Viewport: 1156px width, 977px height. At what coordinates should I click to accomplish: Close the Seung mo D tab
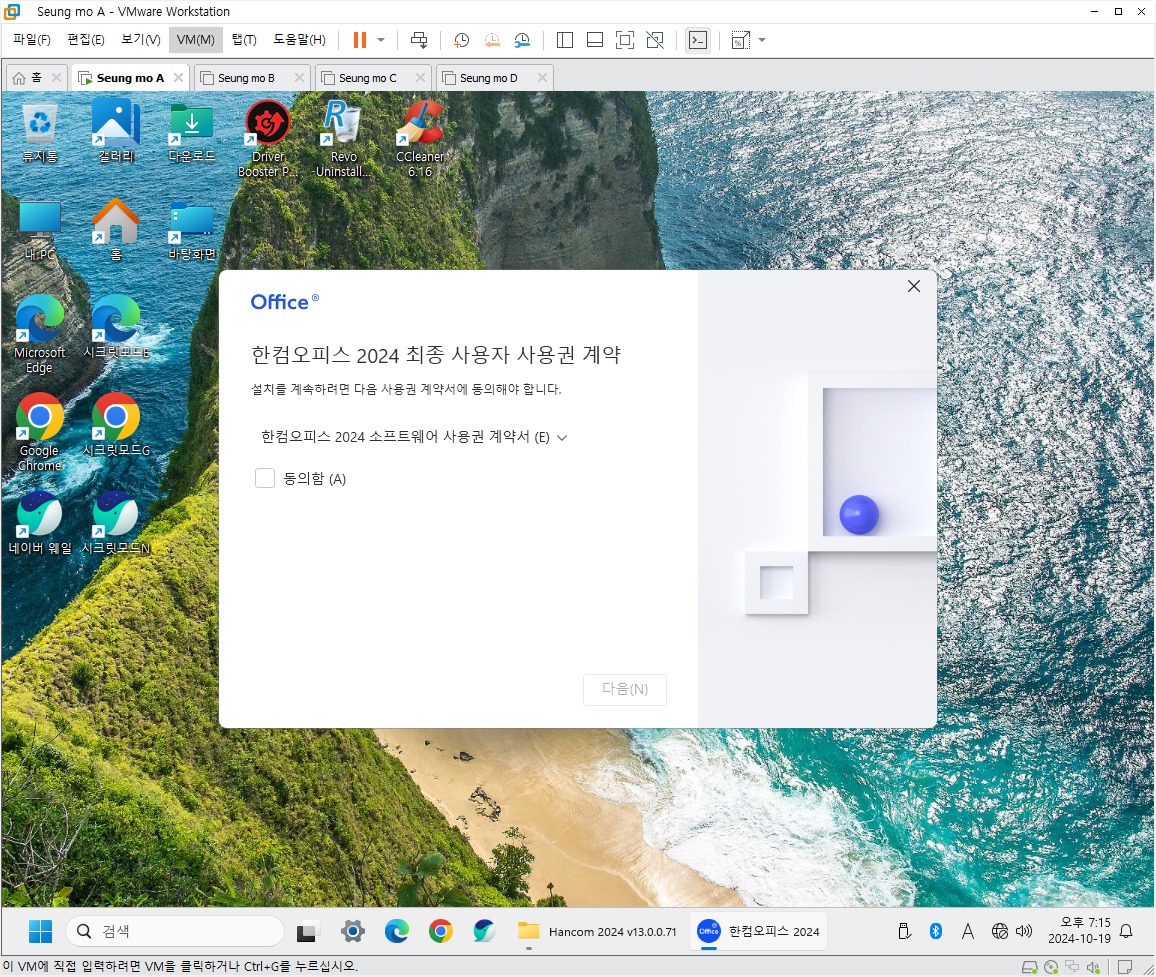[x=543, y=77]
